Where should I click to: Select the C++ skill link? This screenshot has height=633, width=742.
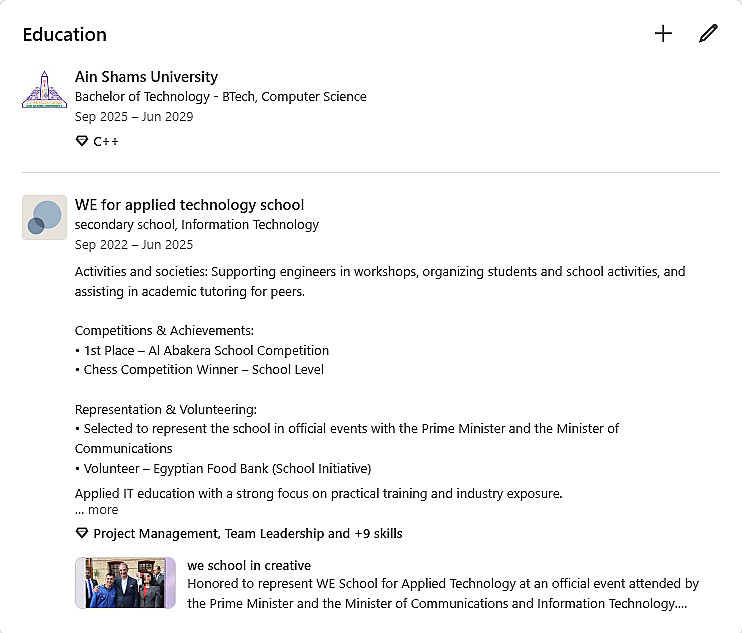click(106, 141)
